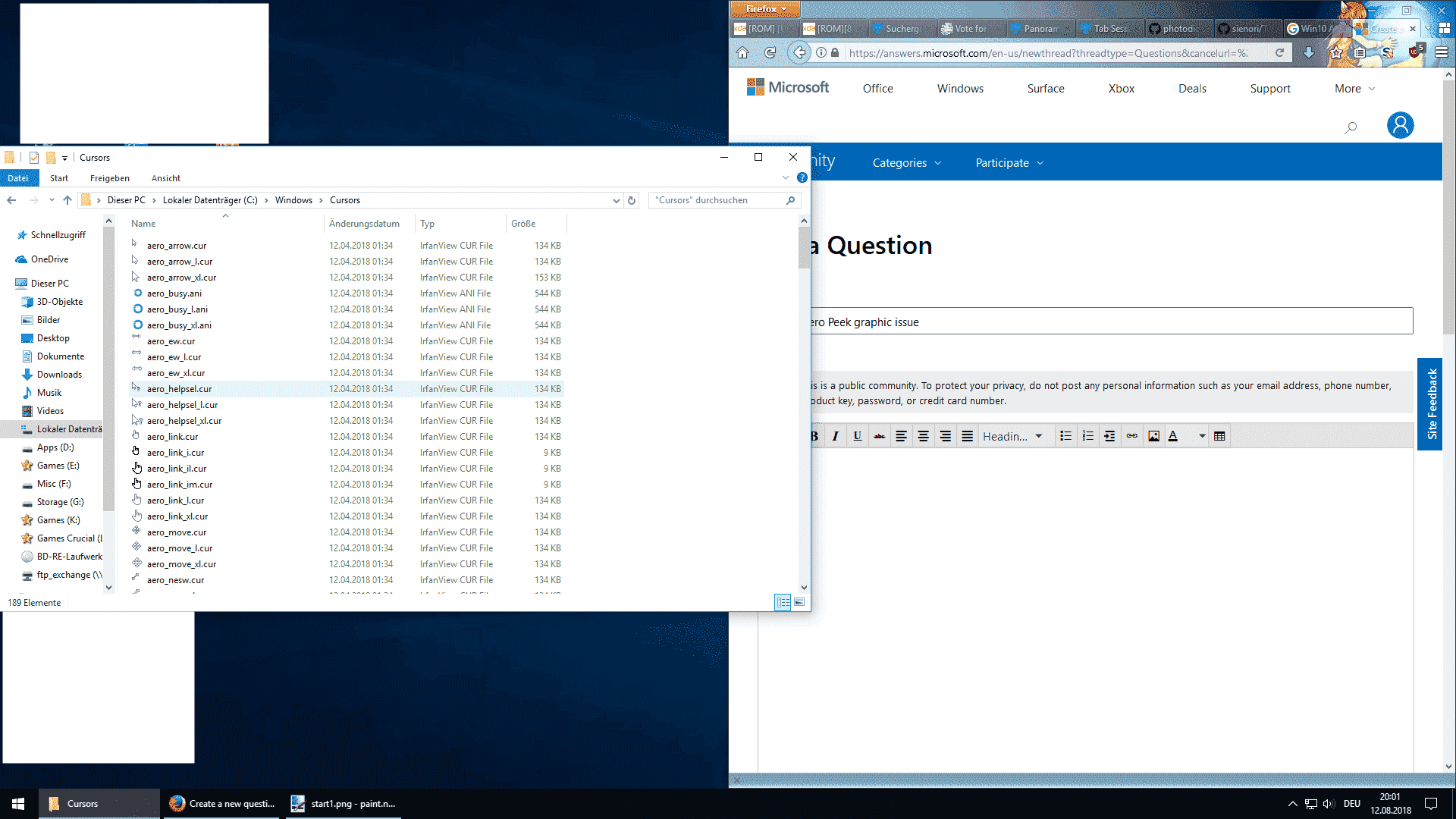Screen dimensions: 1456x819
Task: Click the Site Feedback button
Action: click(1430, 404)
